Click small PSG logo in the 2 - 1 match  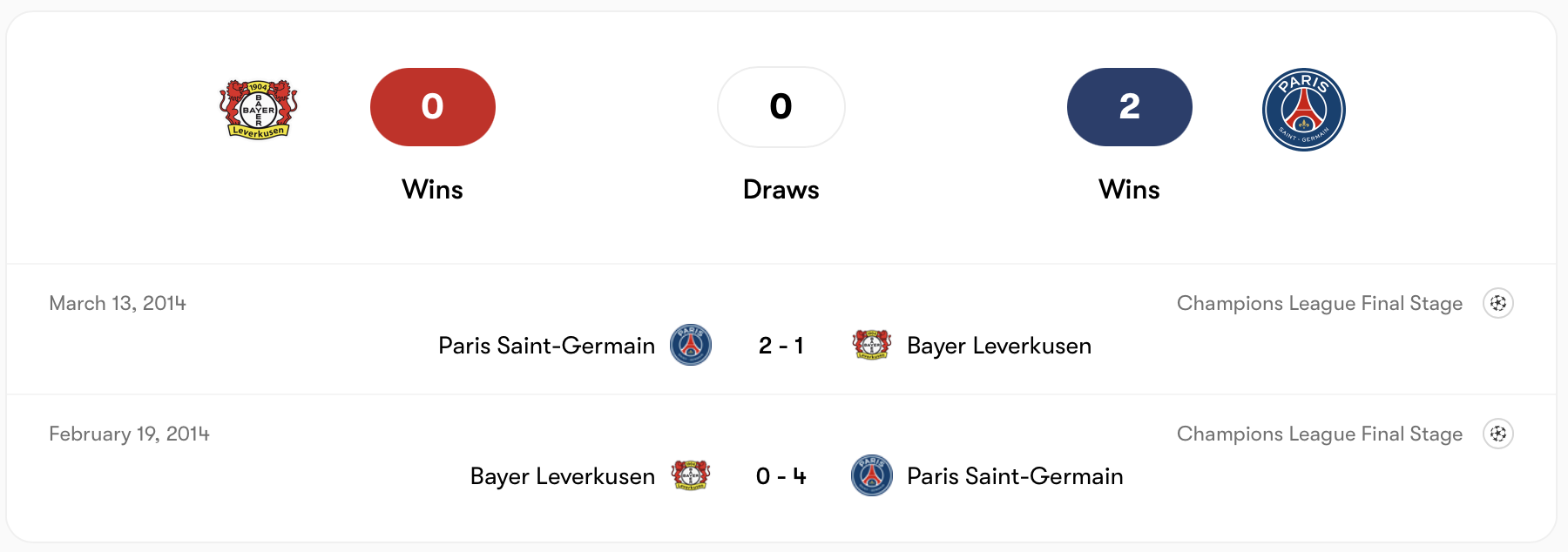pos(691,346)
